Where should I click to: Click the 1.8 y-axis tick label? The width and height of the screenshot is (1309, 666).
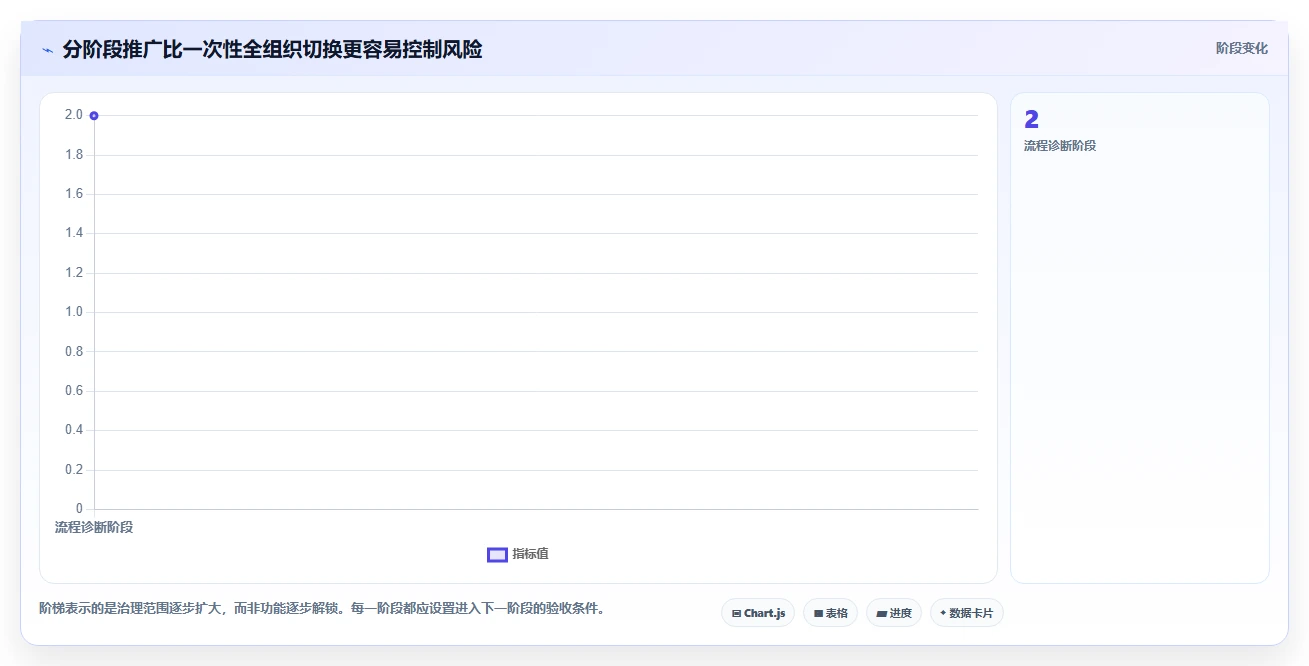(73, 155)
